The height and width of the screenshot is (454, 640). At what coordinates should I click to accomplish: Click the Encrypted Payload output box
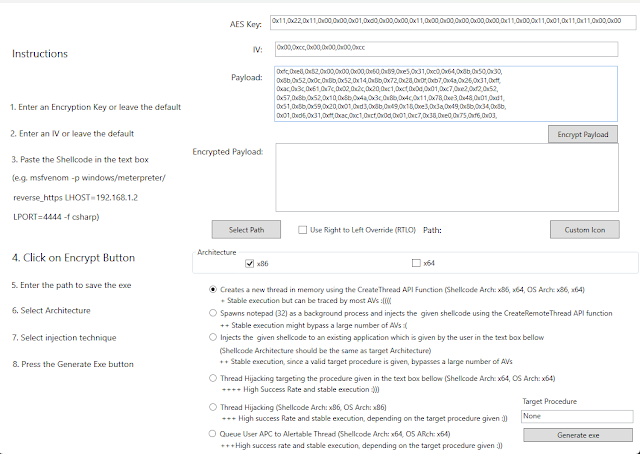447,177
